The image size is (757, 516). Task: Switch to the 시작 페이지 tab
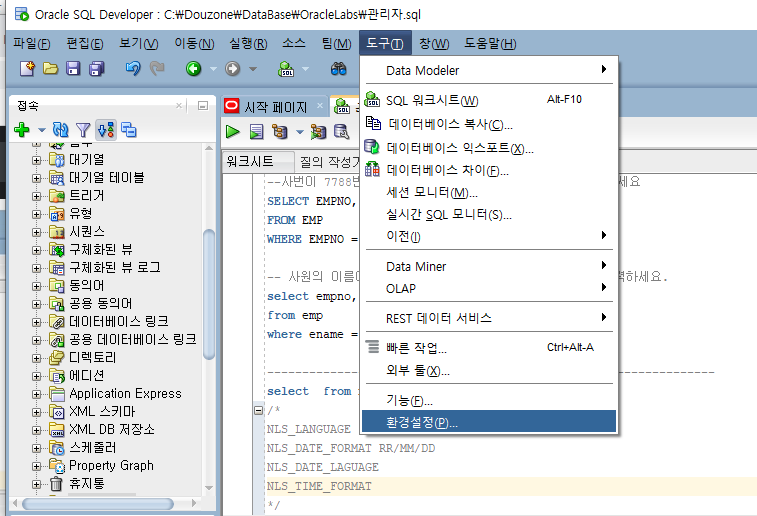click(275, 107)
